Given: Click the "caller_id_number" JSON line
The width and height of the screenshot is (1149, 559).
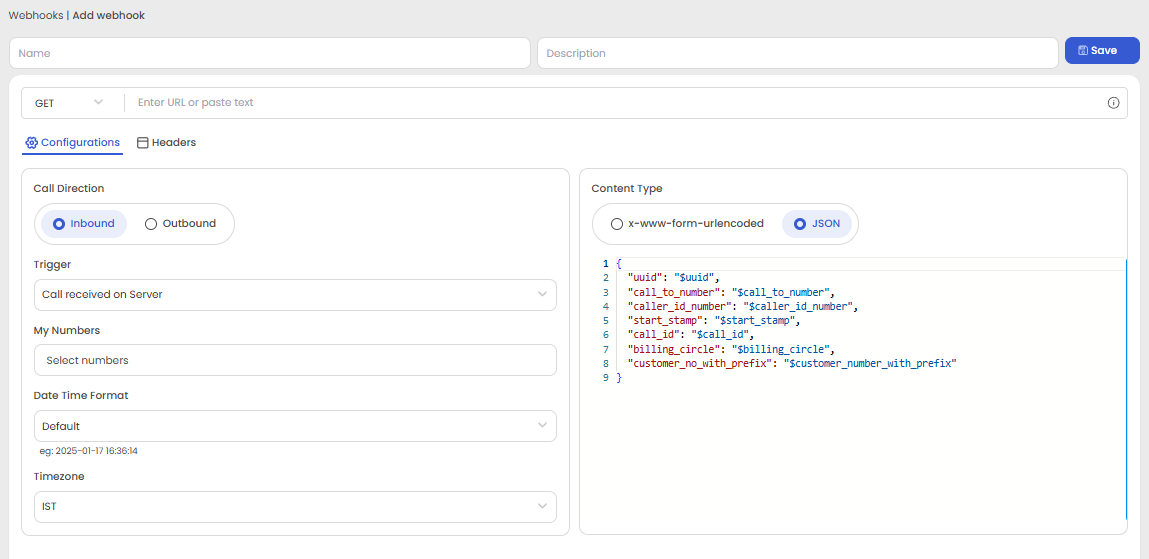Looking at the screenshot, I should point(742,306).
